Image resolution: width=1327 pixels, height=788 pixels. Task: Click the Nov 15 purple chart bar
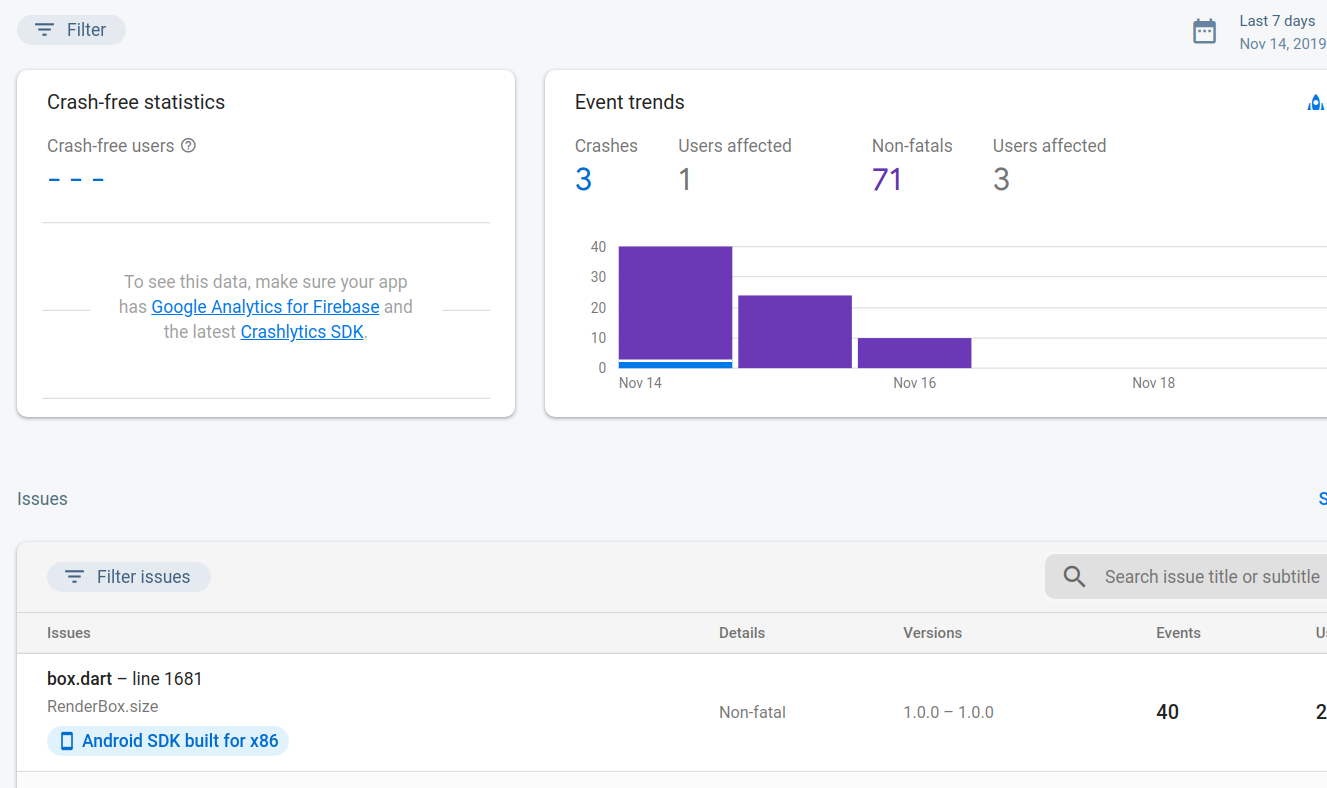point(795,332)
